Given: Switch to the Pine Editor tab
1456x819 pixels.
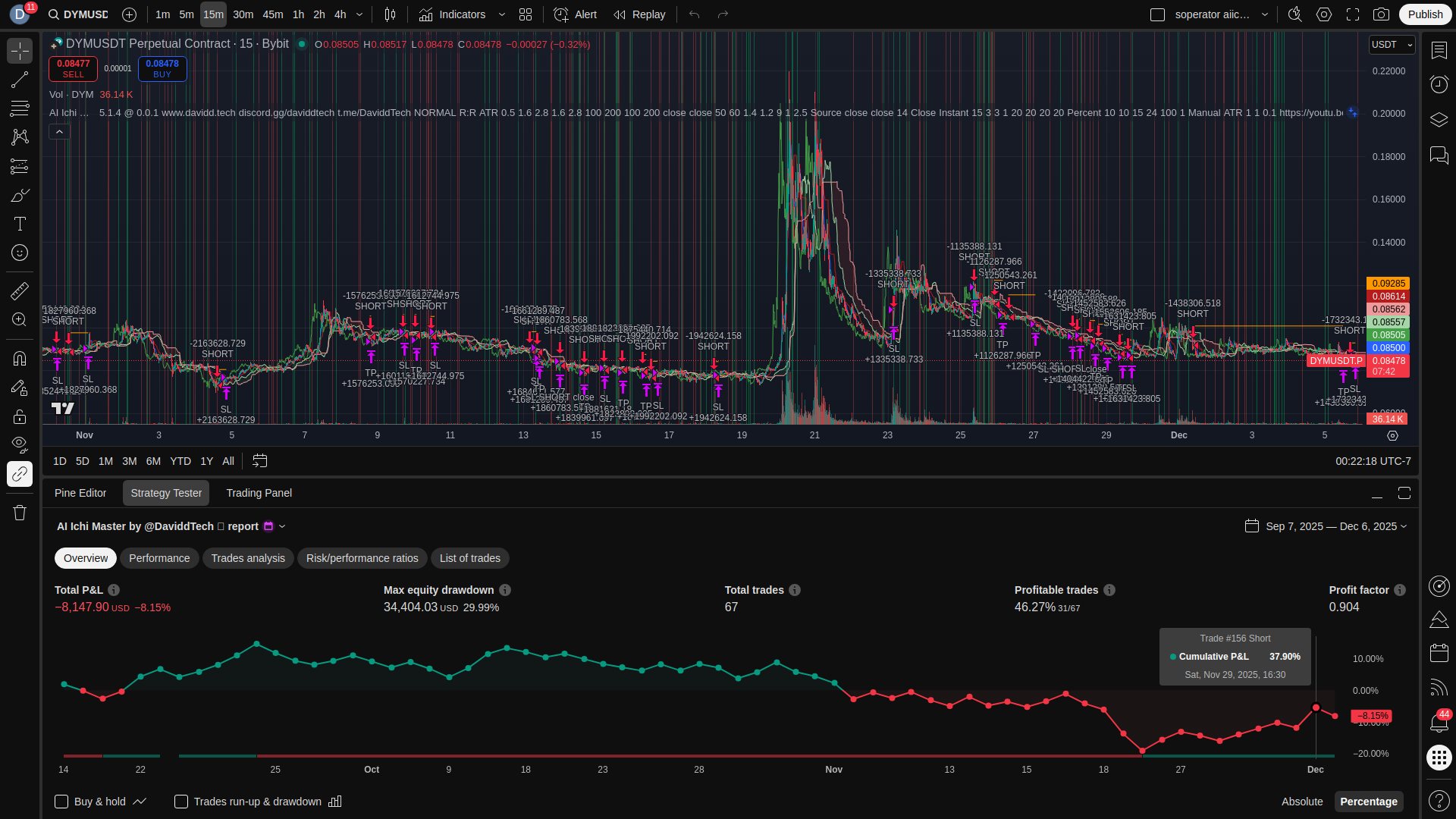Looking at the screenshot, I should click(80, 493).
